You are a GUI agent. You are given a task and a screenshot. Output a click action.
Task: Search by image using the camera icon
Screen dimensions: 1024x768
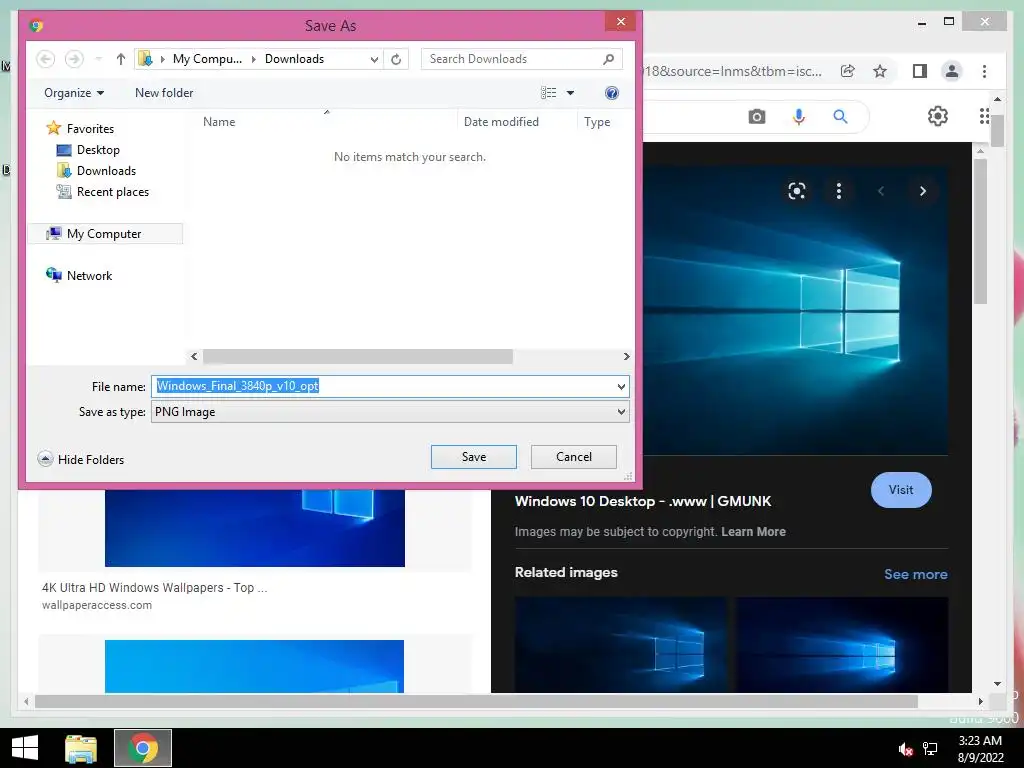757,117
